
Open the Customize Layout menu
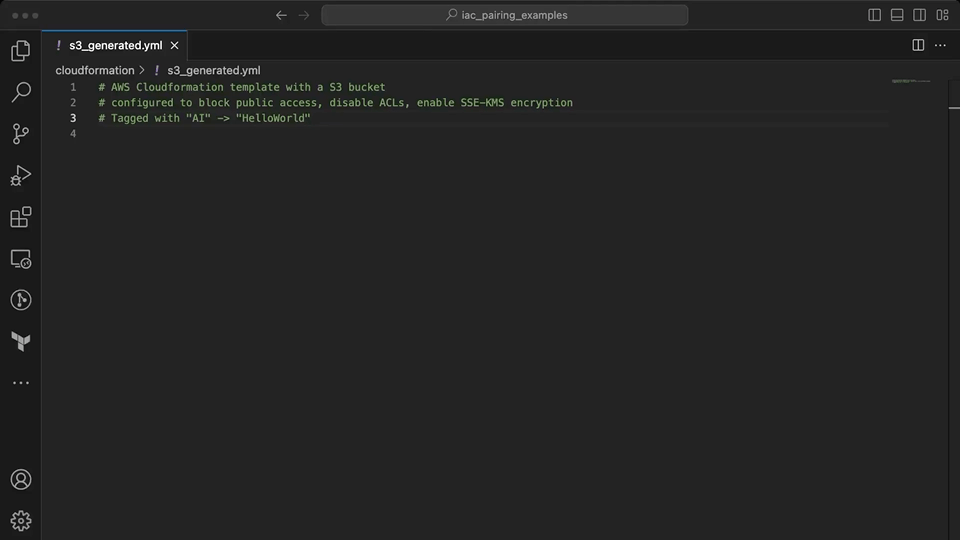coord(942,15)
